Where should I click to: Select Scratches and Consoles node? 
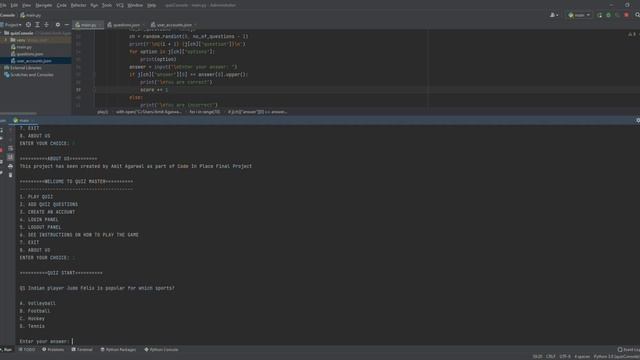(32, 75)
